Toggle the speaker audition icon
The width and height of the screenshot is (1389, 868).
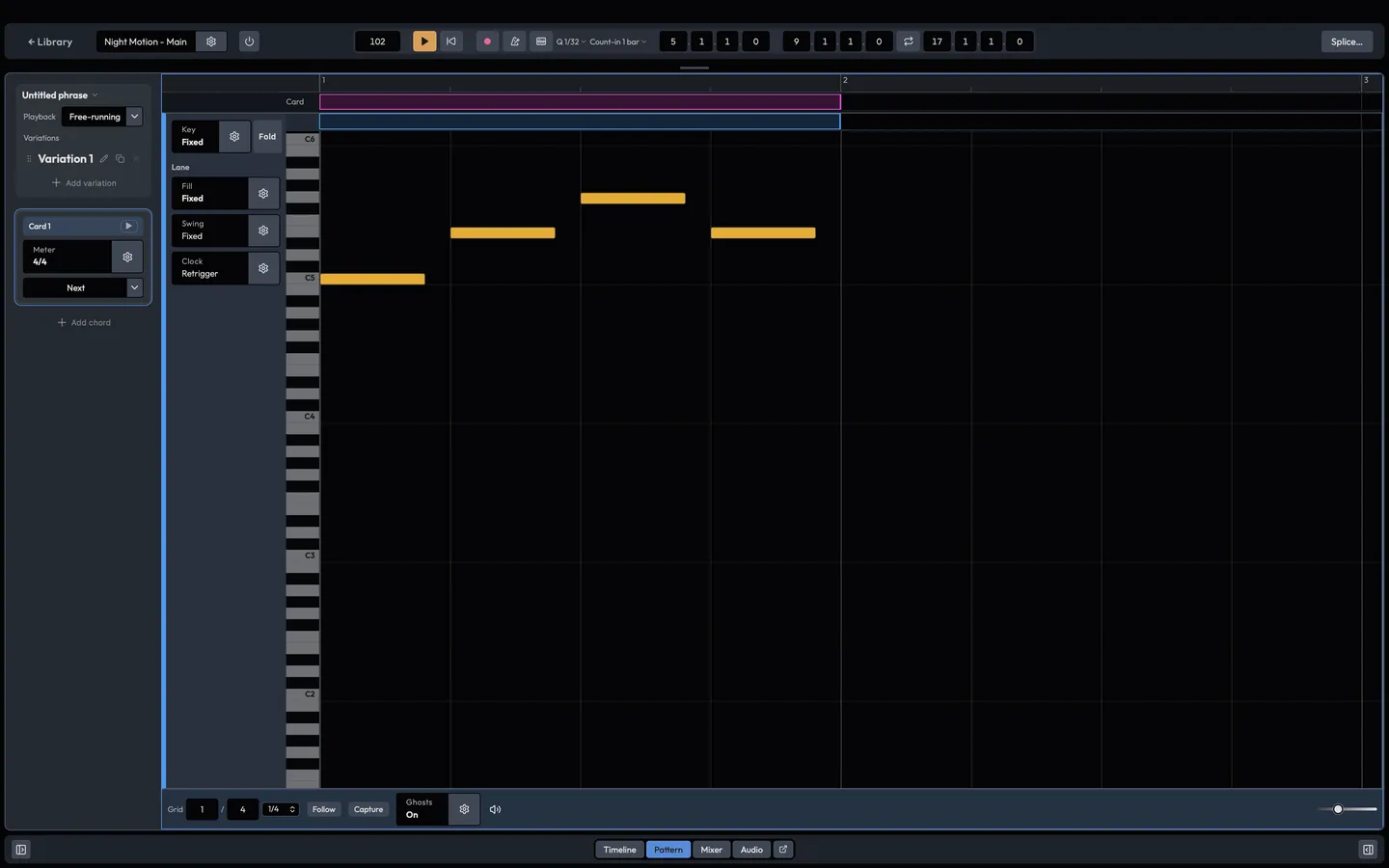pyautogui.click(x=495, y=809)
